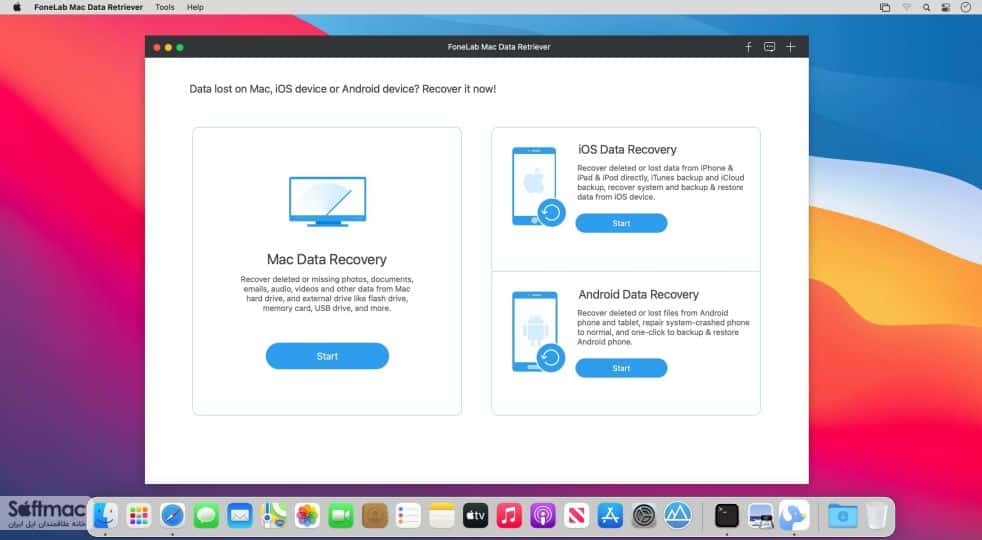Open the Apple menu
This screenshot has height=540, width=982.
coord(17,8)
